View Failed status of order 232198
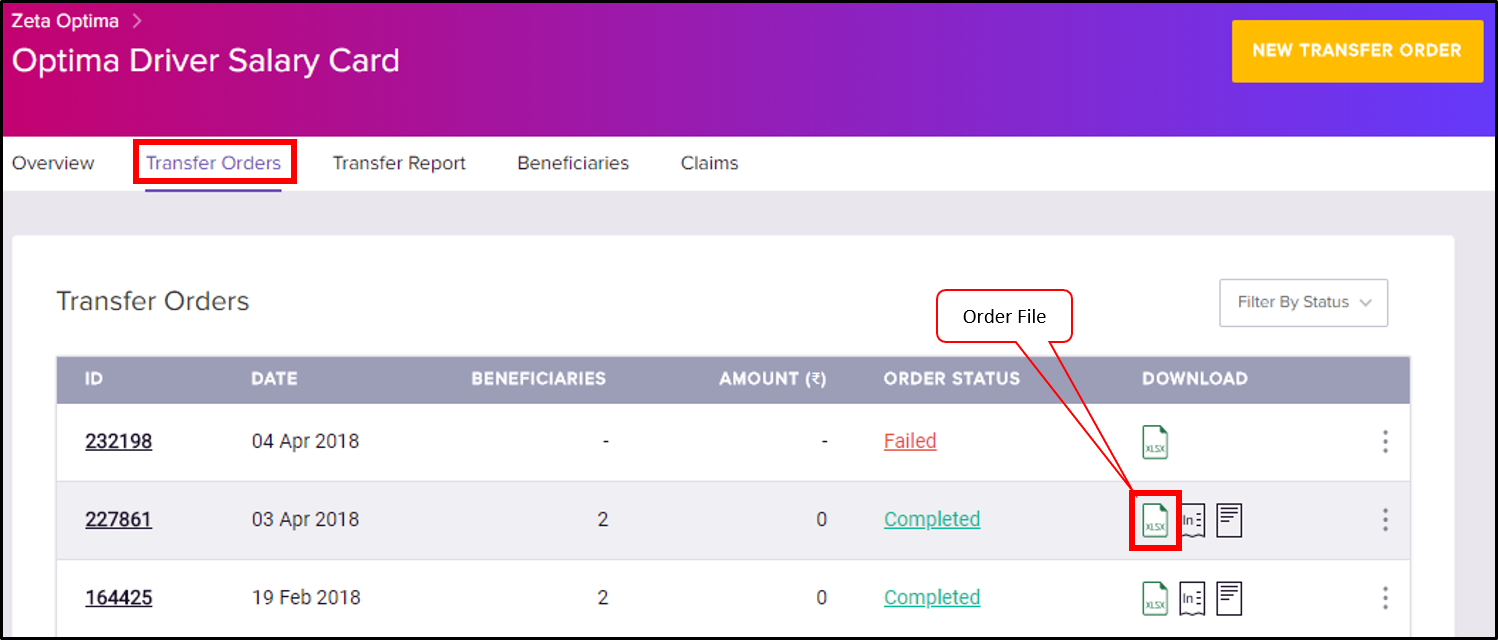This screenshot has height=640, width=1498. pos(910,441)
